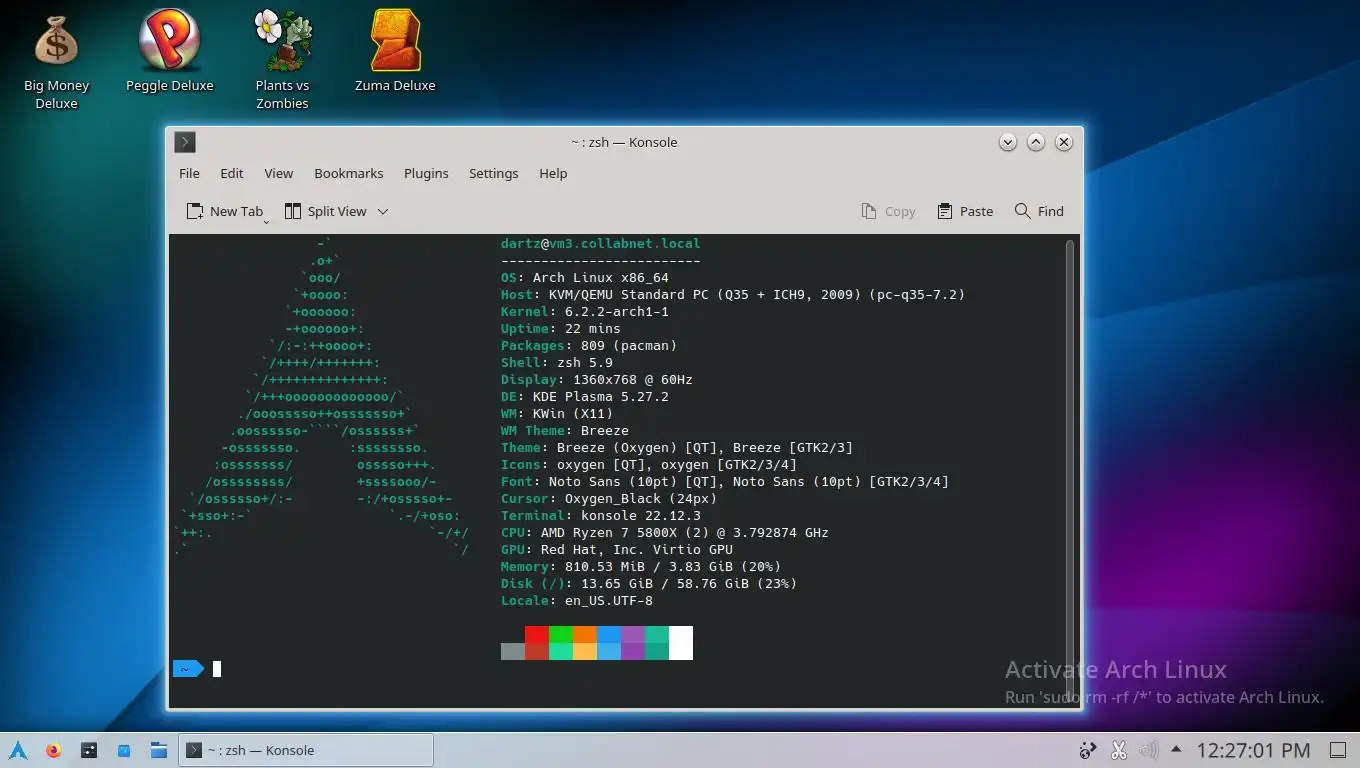Screen dimensions: 1360x768
Task: Click the 'Locale: en_US.UTF-8' line
Action: tap(577, 600)
